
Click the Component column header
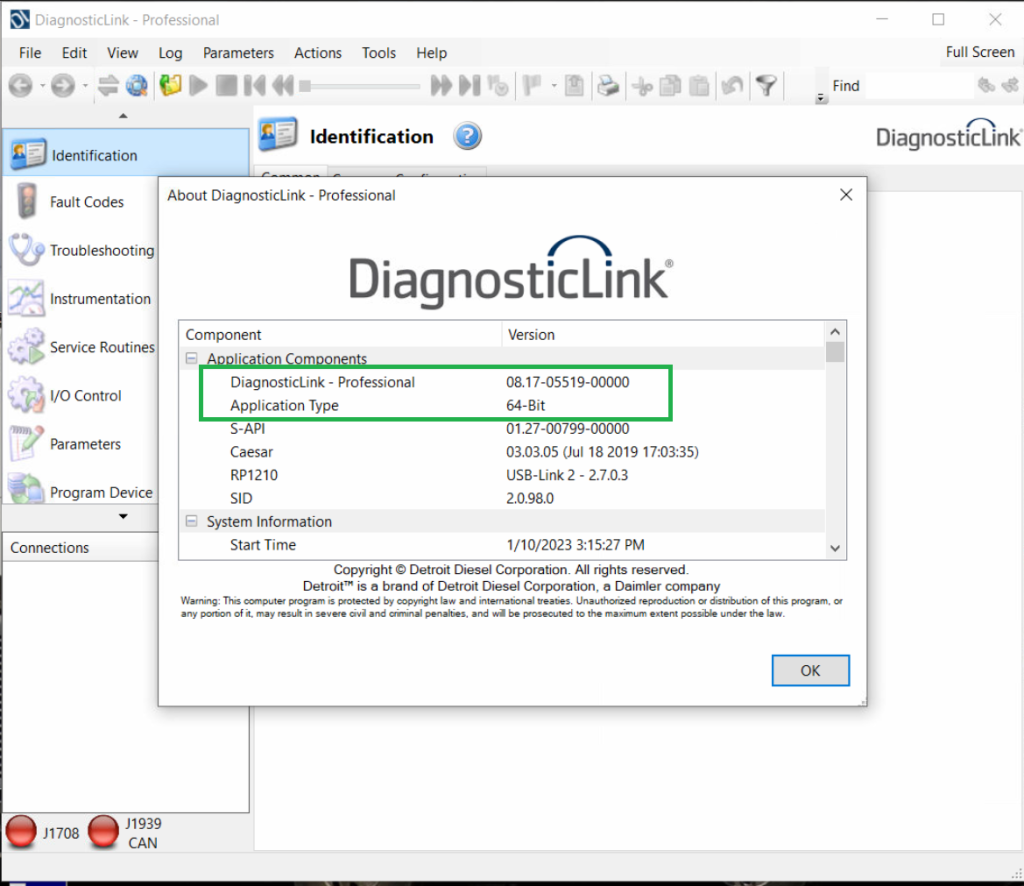340,334
